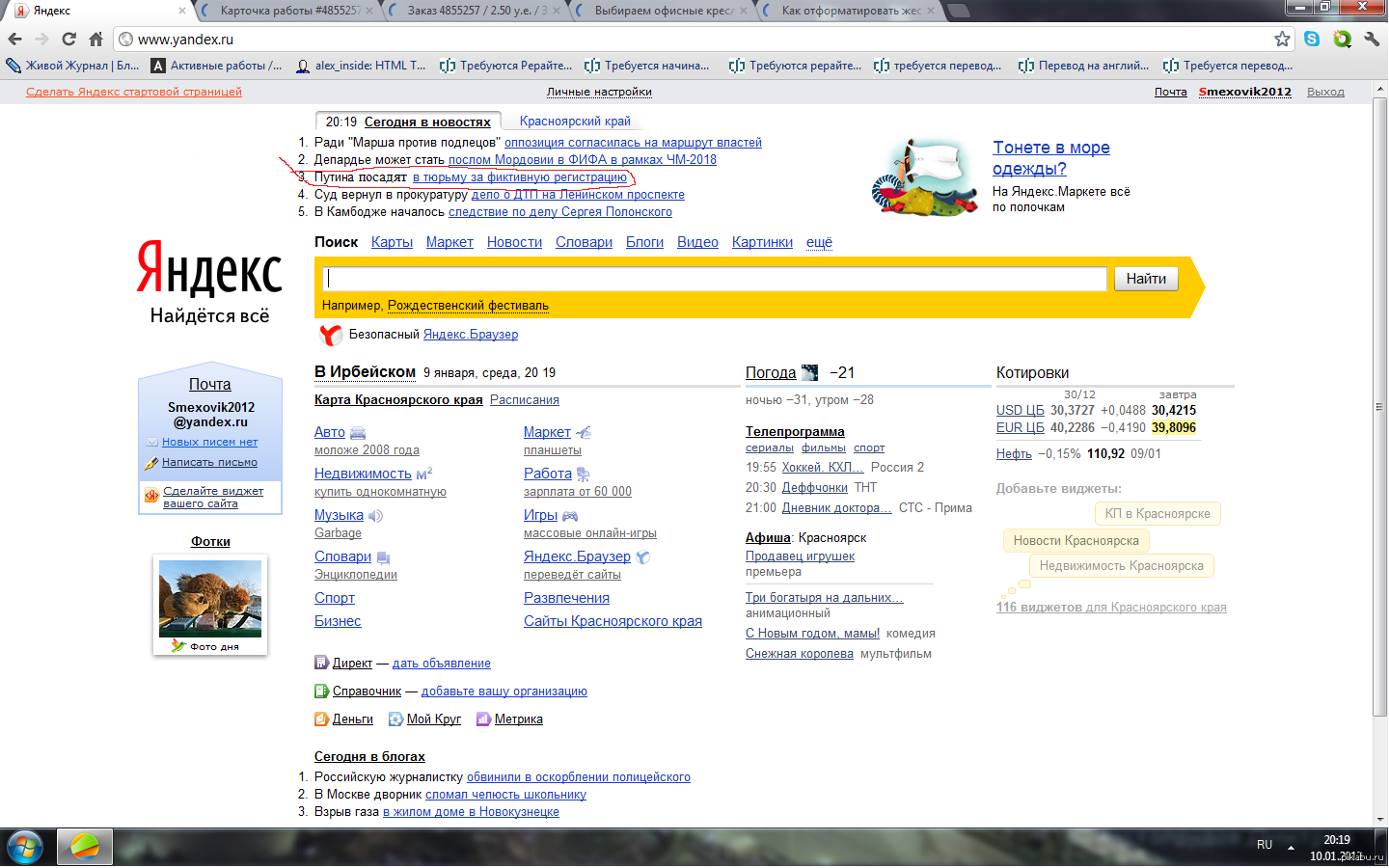Open the Живой Журнал bookmark
Screen dimensions: 1389x868
point(73,66)
